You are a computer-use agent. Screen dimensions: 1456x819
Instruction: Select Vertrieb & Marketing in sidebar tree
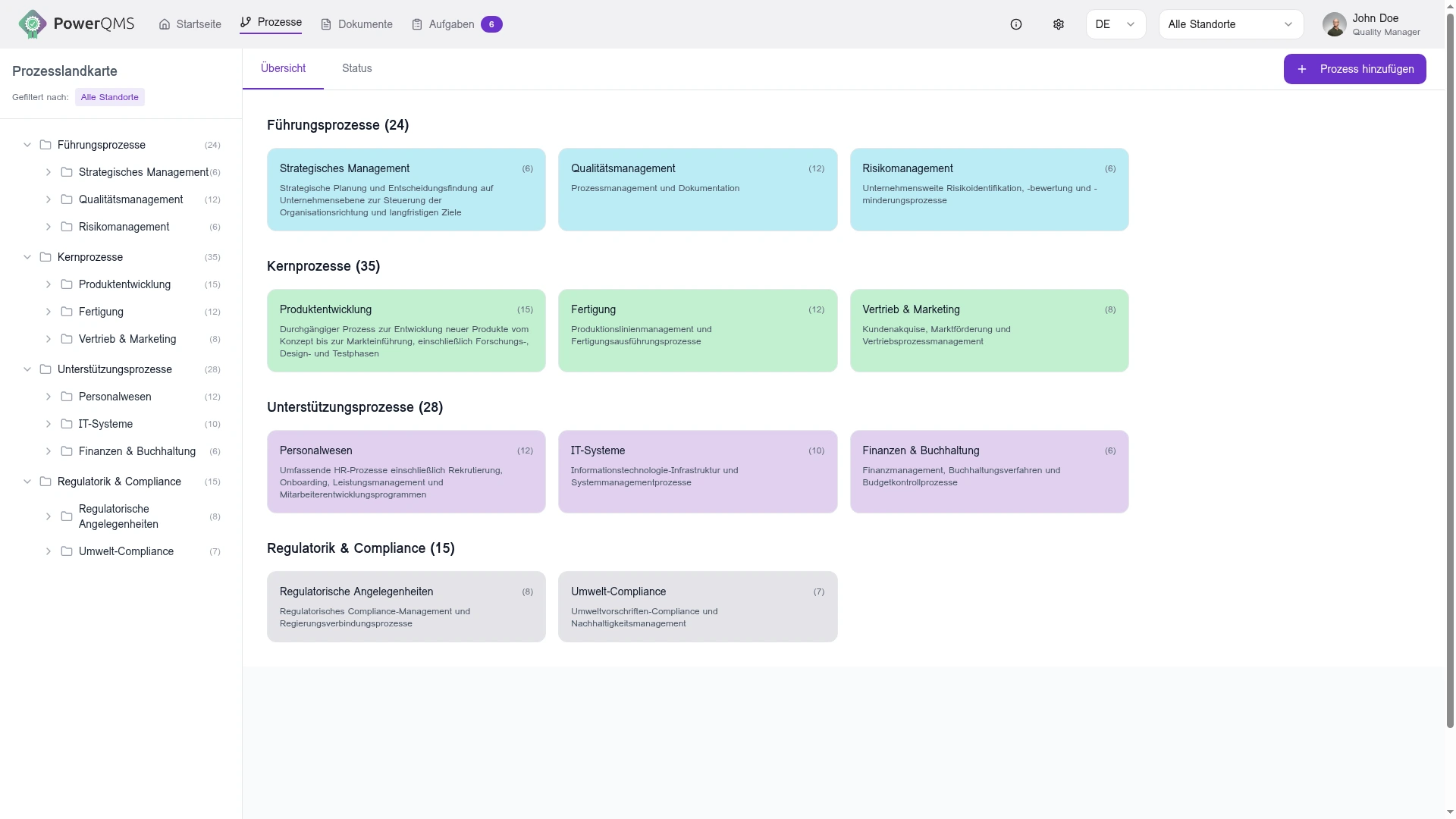tap(127, 339)
